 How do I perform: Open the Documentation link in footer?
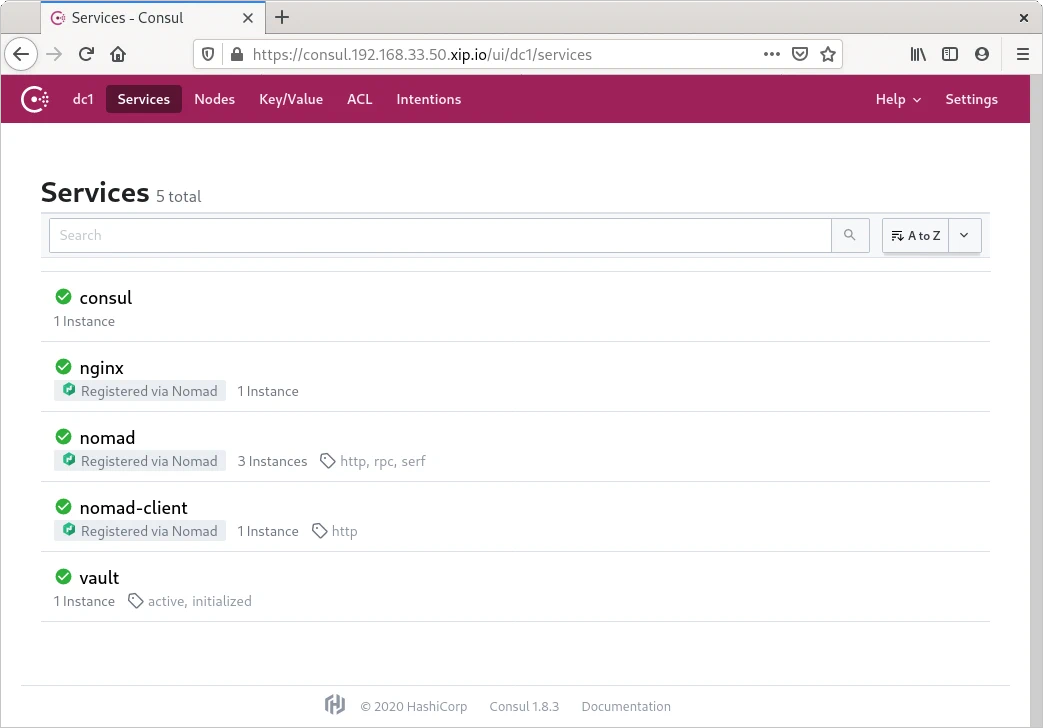pyautogui.click(x=626, y=706)
